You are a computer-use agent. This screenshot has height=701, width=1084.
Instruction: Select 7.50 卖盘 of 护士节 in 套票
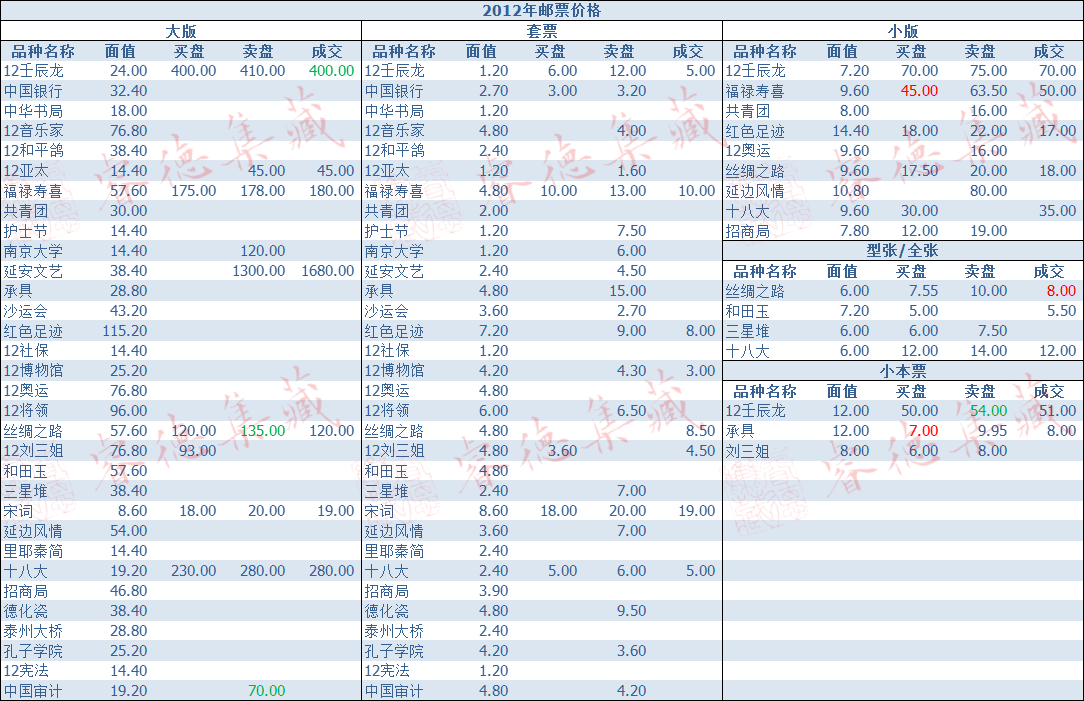632,231
